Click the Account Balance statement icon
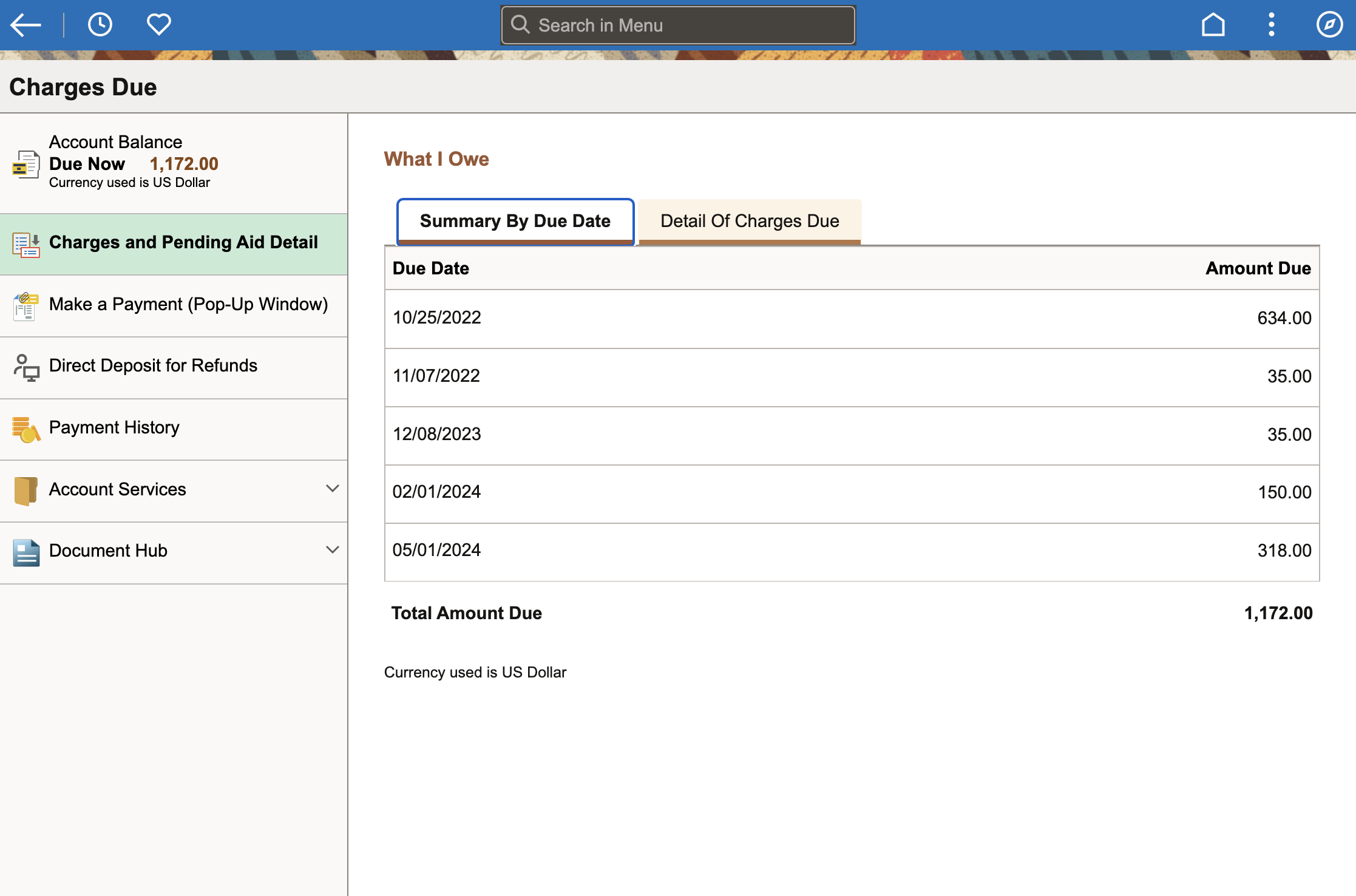Viewport: 1356px width, 896px height. [x=25, y=165]
